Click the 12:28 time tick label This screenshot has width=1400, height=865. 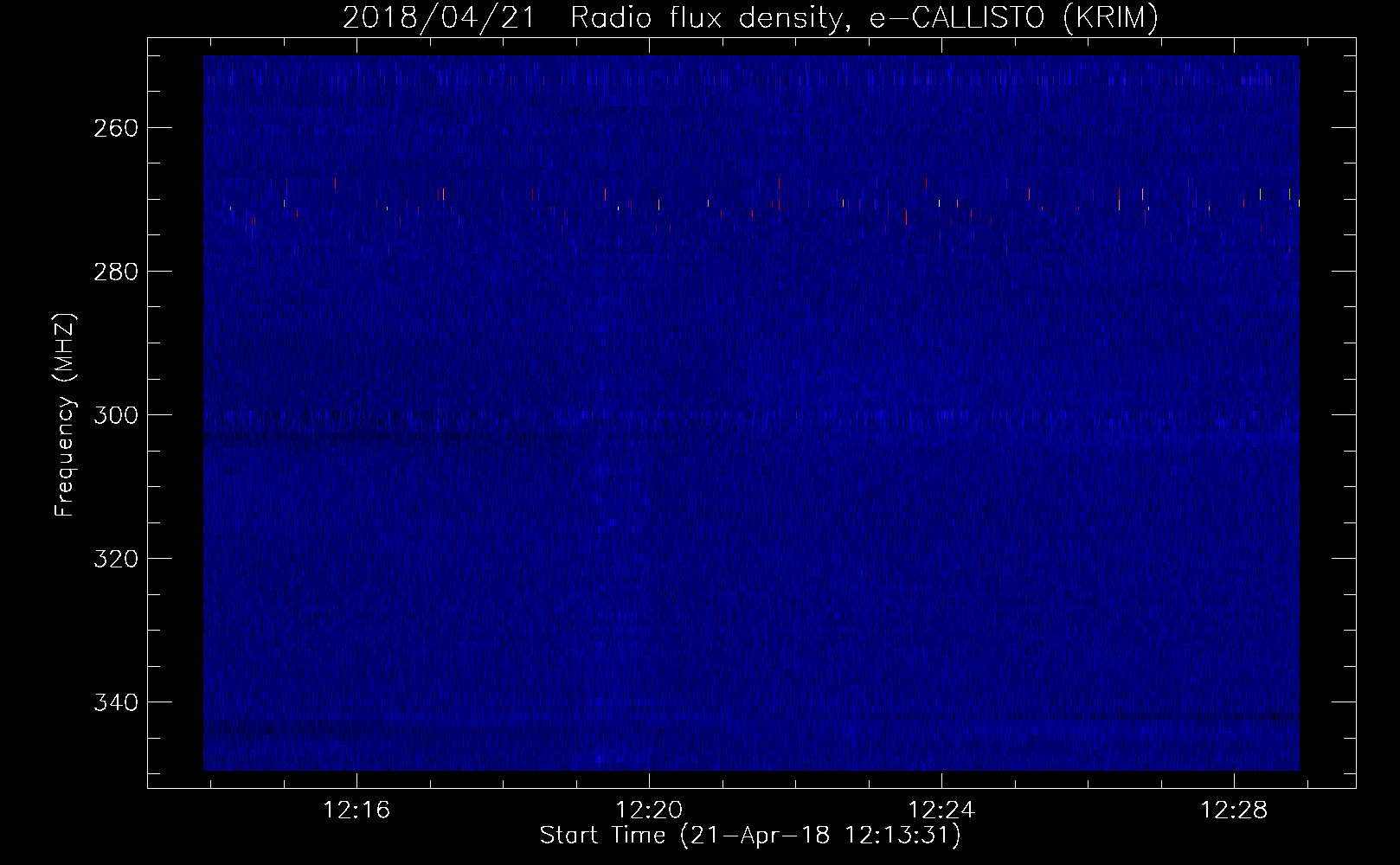[x=1234, y=810]
